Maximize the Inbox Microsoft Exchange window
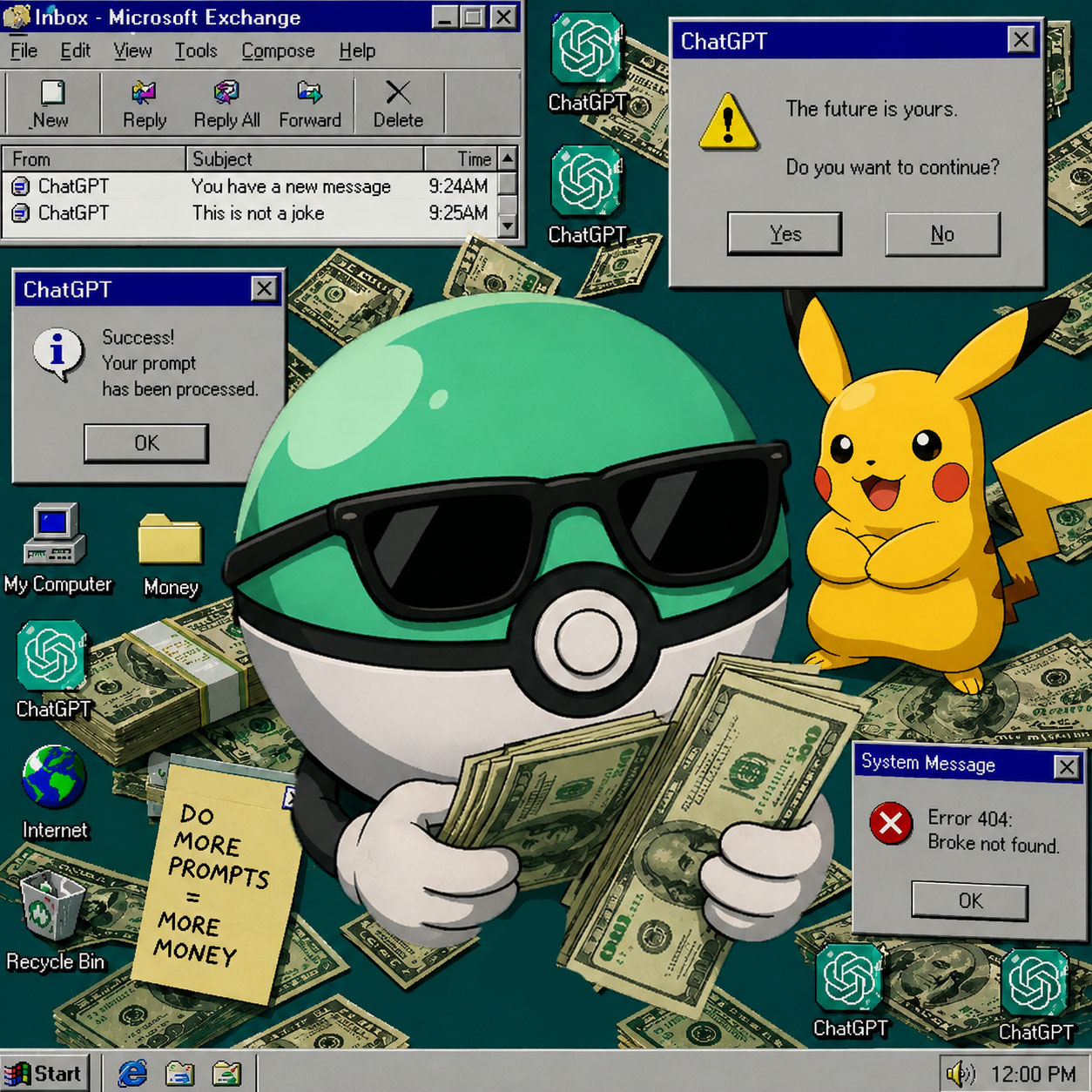This screenshot has width=1092, height=1092. point(472,17)
